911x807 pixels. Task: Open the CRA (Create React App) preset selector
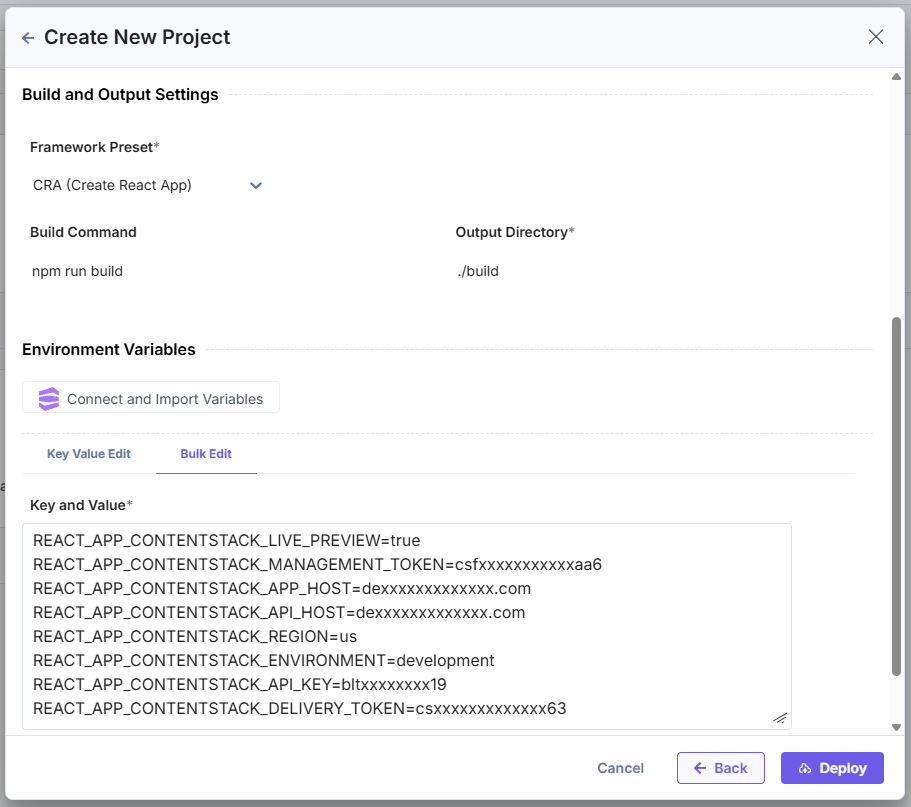tap(113, 185)
